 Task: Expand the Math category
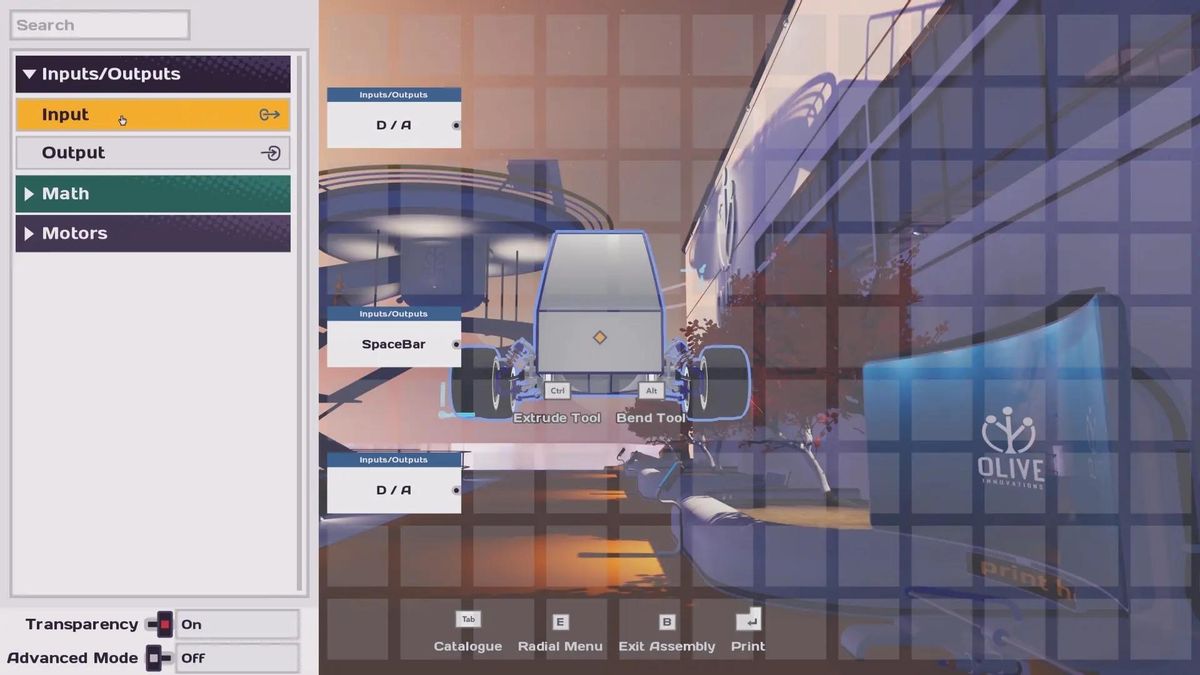coord(29,194)
